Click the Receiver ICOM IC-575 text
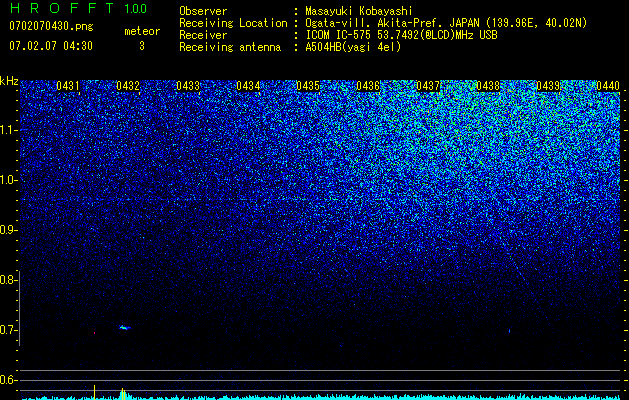 pos(401,35)
